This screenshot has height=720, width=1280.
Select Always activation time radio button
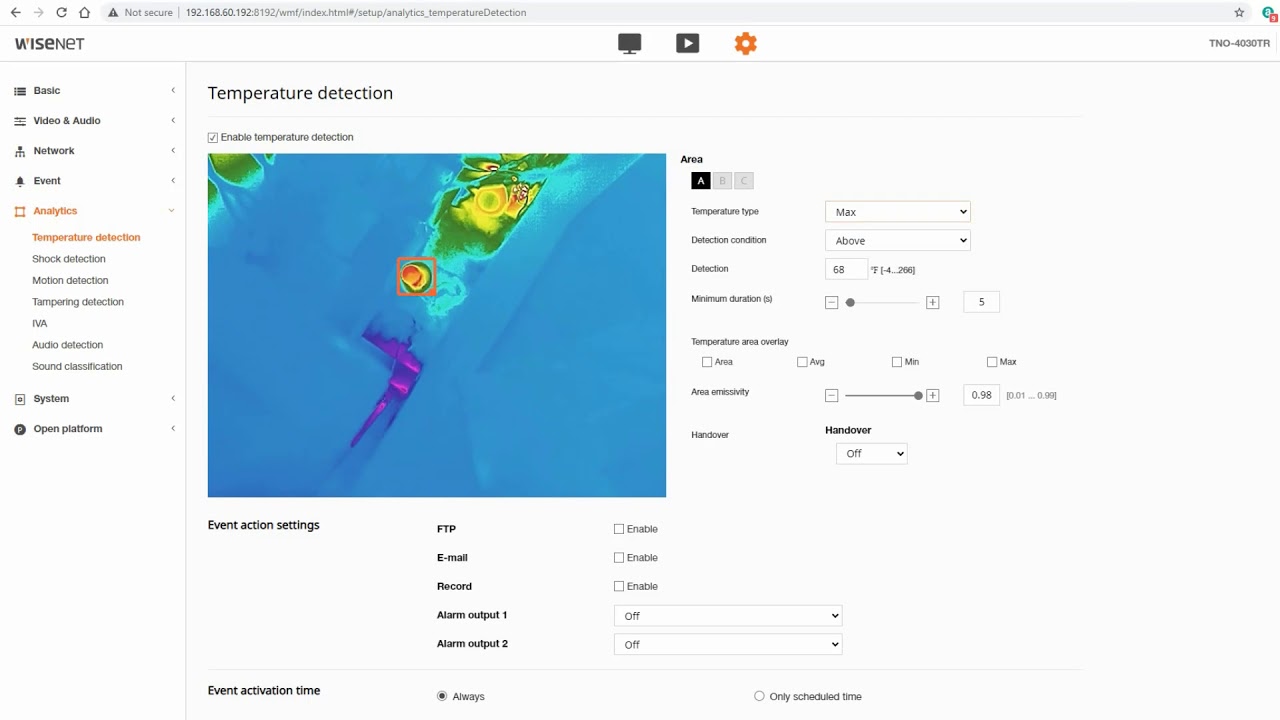coord(442,696)
